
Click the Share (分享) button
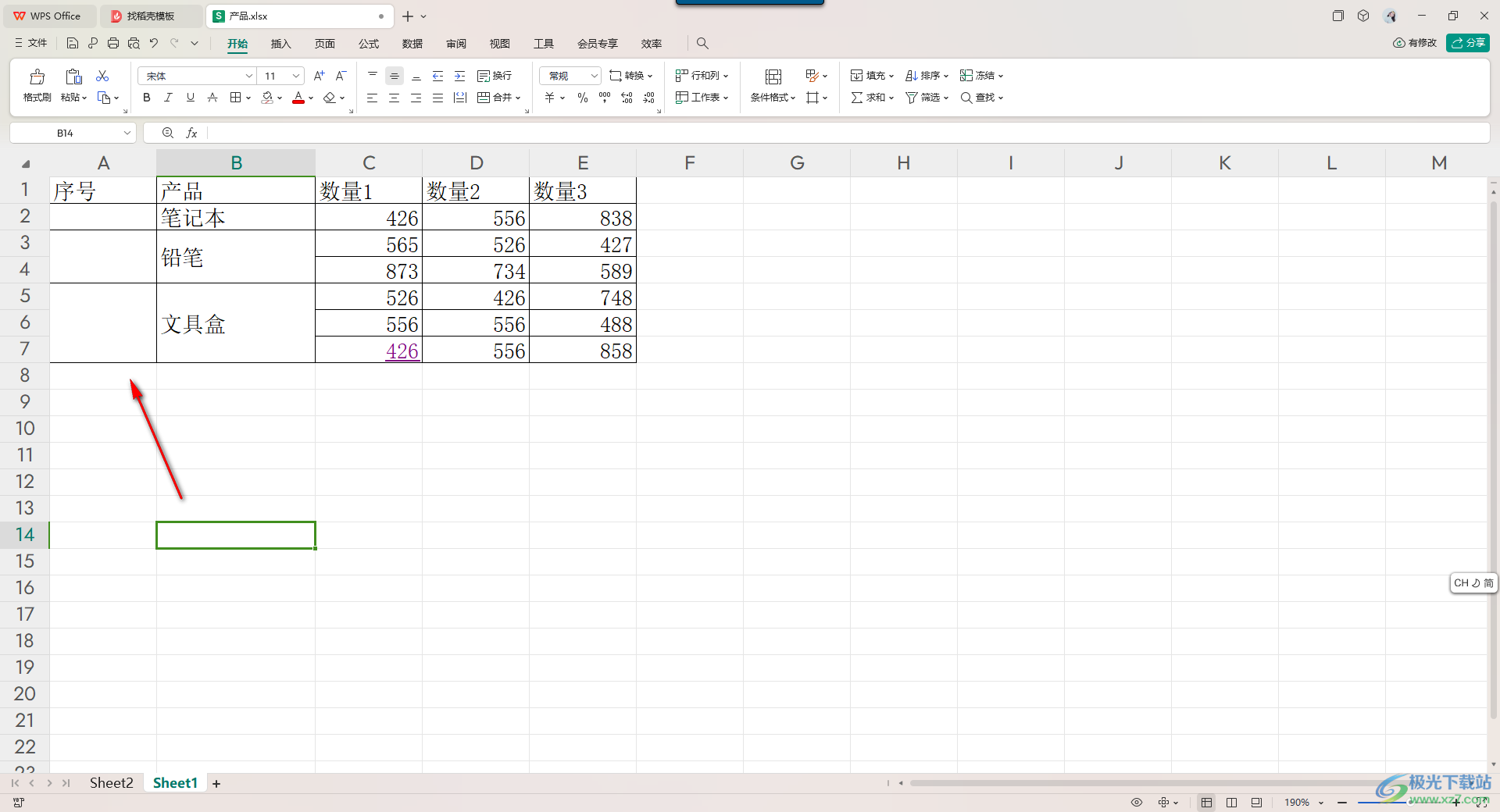click(x=1467, y=43)
